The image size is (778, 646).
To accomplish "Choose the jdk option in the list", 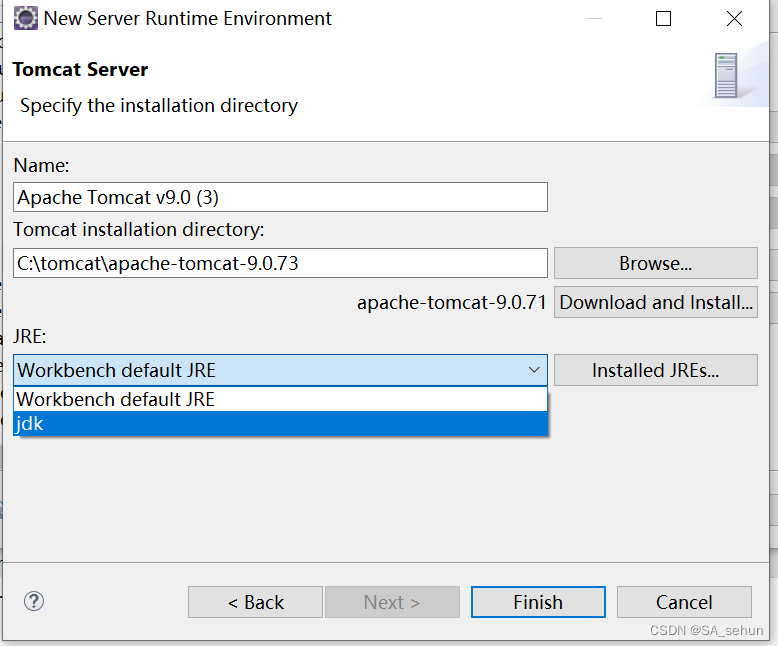I will 280,424.
